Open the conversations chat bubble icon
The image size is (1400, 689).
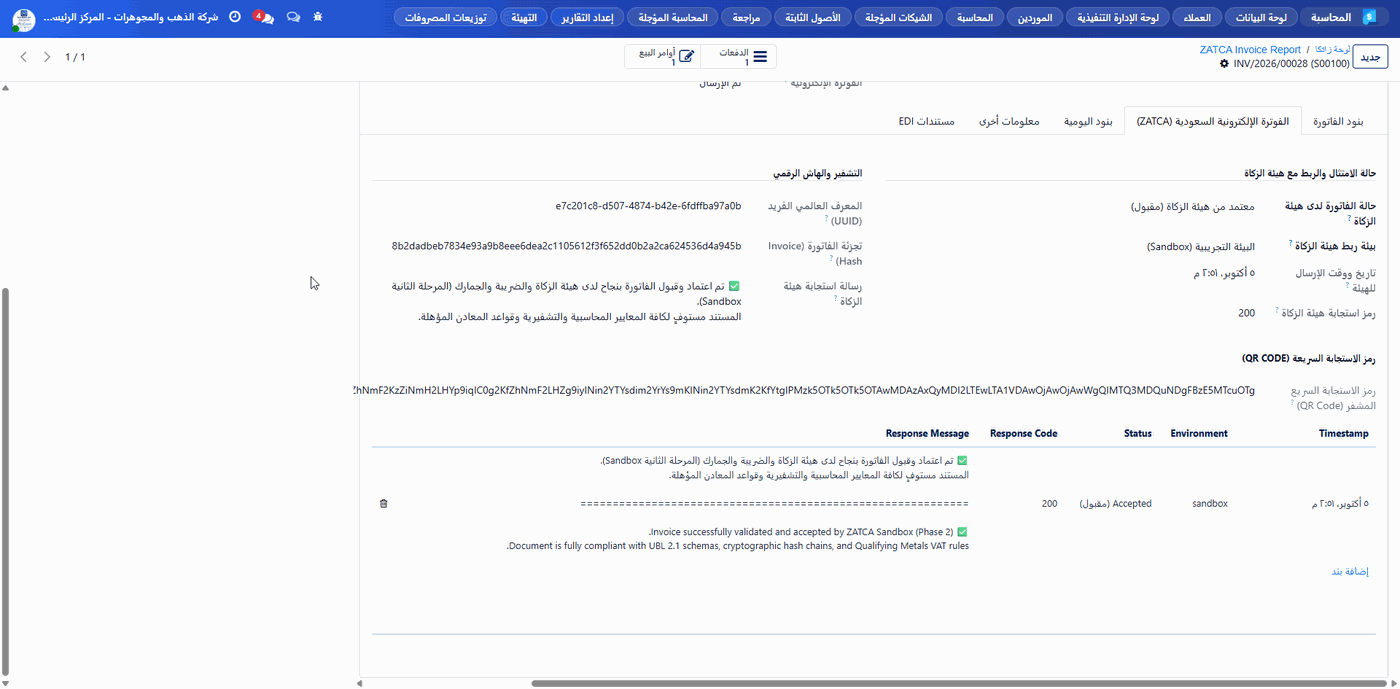click(x=293, y=17)
